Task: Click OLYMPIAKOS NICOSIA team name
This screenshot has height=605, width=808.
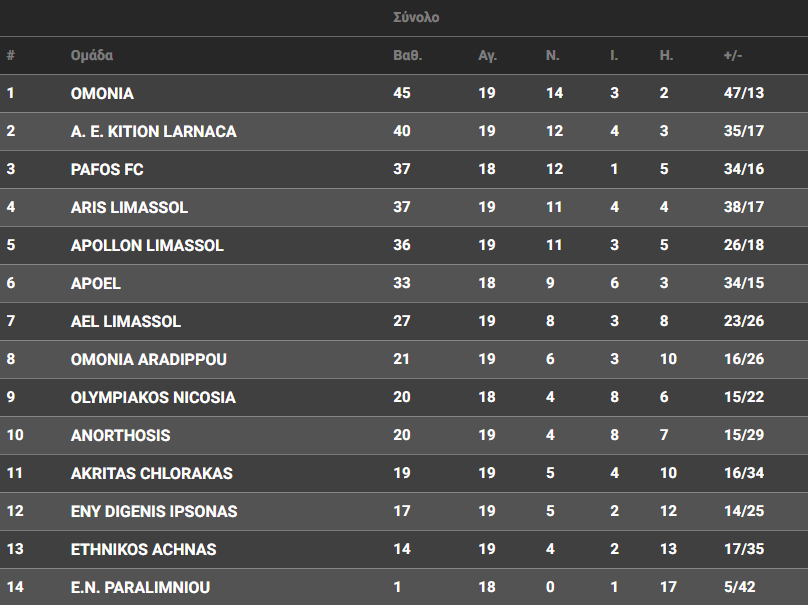Action: 153,397
